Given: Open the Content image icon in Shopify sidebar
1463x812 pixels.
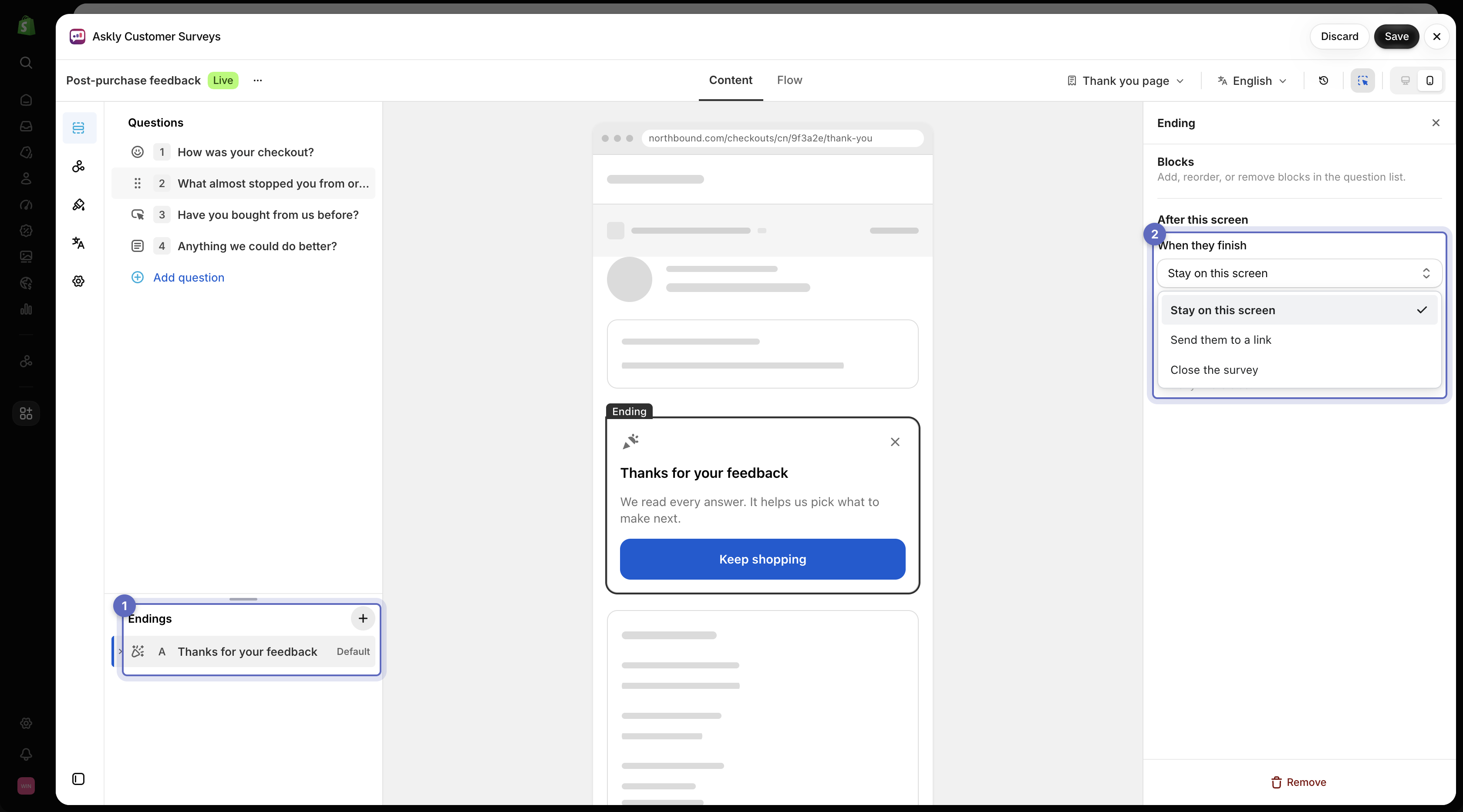Looking at the screenshot, I should pos(26,257).
